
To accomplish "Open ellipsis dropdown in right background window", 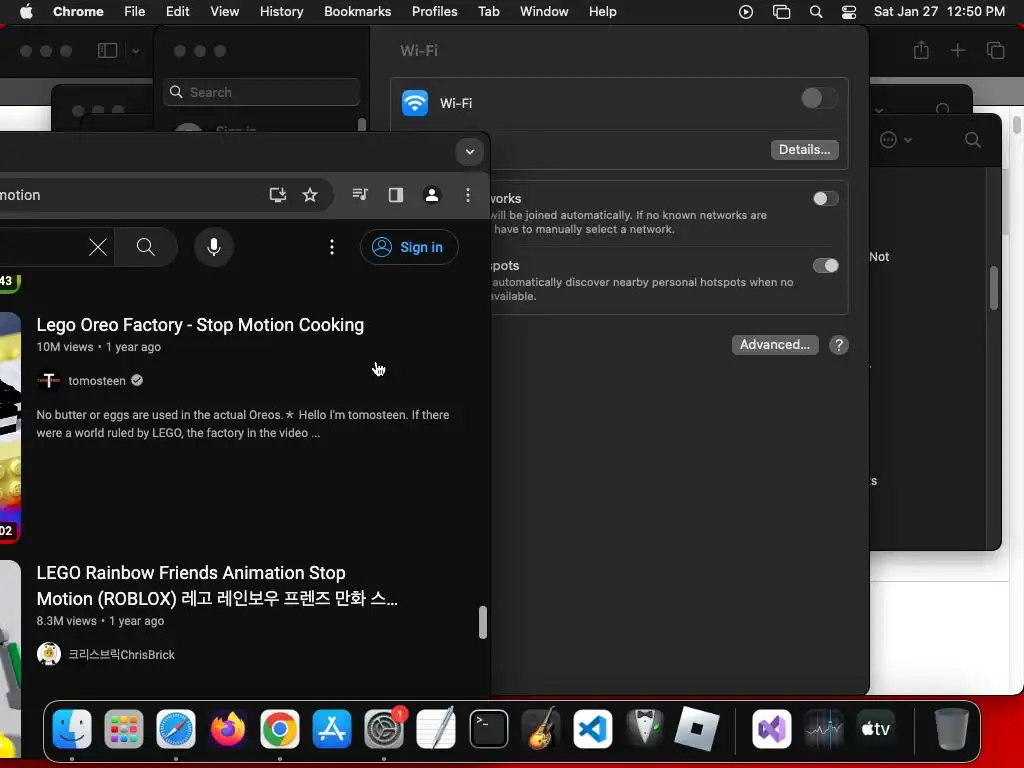I will click(895, 140).
